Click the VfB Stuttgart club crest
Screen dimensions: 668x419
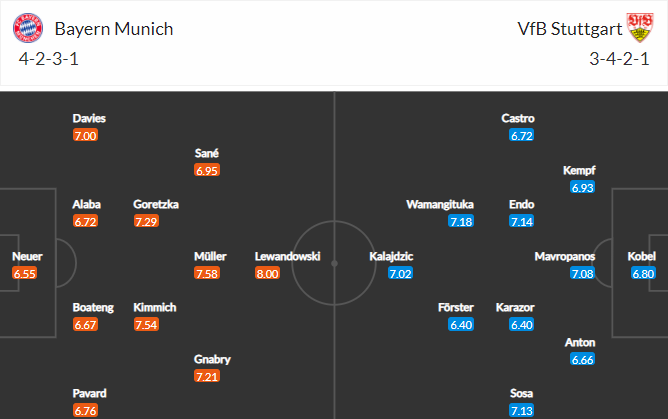[x=640, y=28]
